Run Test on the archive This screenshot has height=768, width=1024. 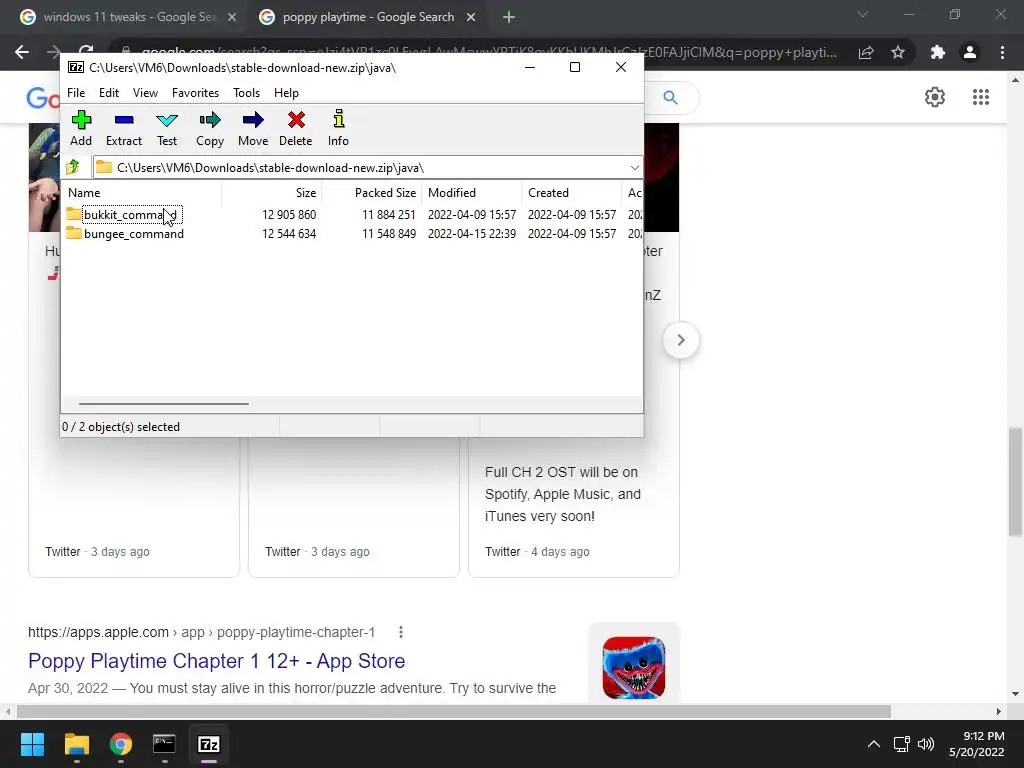click(x=167, y=129)
